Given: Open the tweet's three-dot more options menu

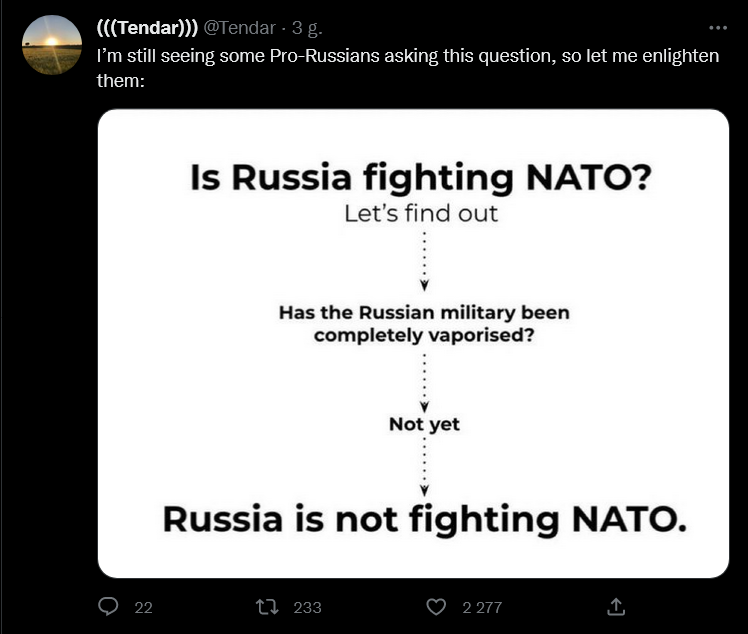Looking at the screenshot, I should [718, 28].
